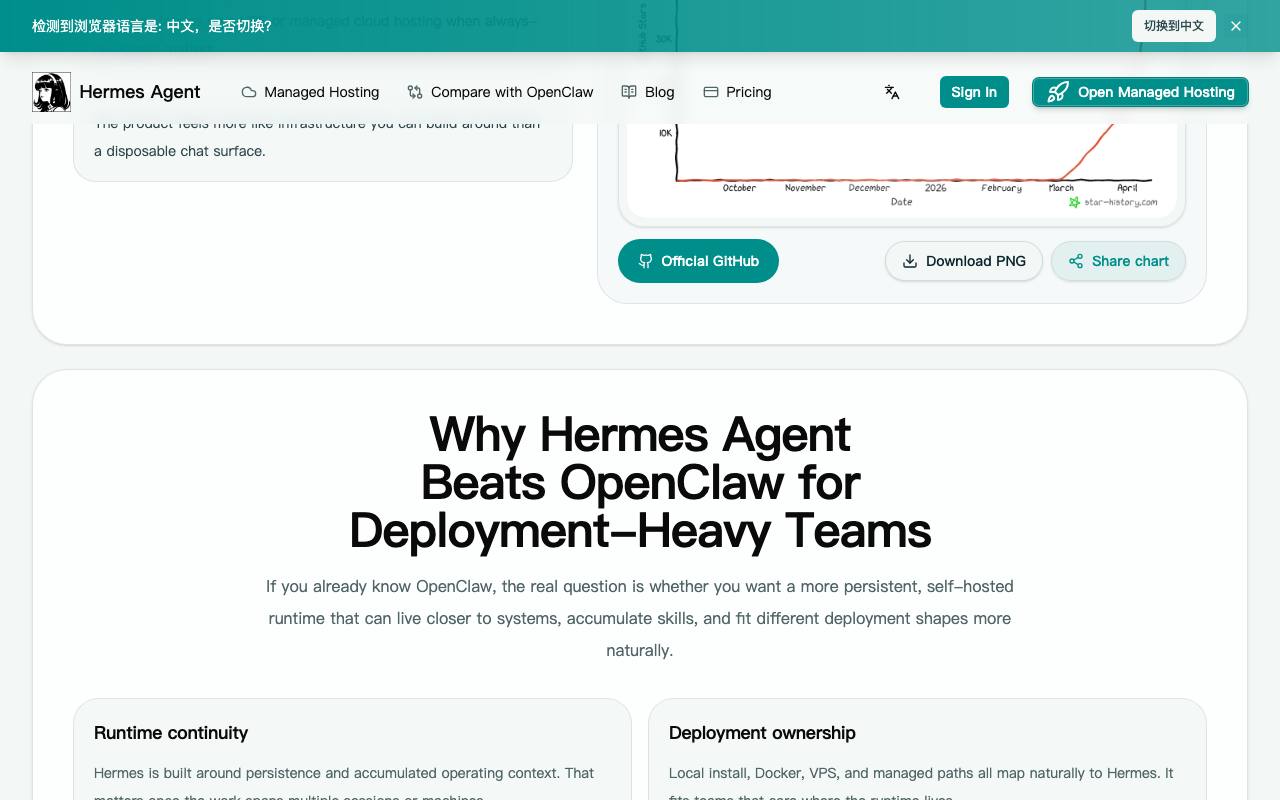Open the Hermes Agent home title link
The height and width of the screenshot is (800, 1280).
(x=140, y=92)
